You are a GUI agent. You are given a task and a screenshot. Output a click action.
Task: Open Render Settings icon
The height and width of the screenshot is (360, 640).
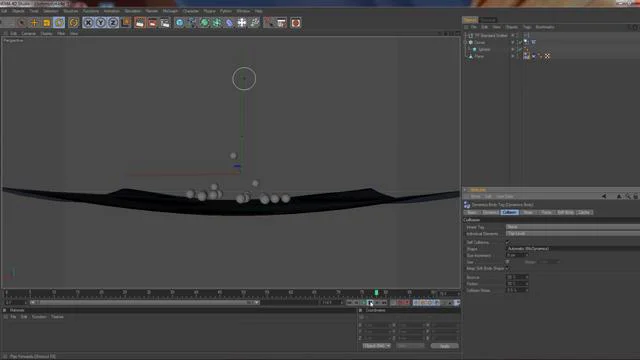click(x=165, y=23)
